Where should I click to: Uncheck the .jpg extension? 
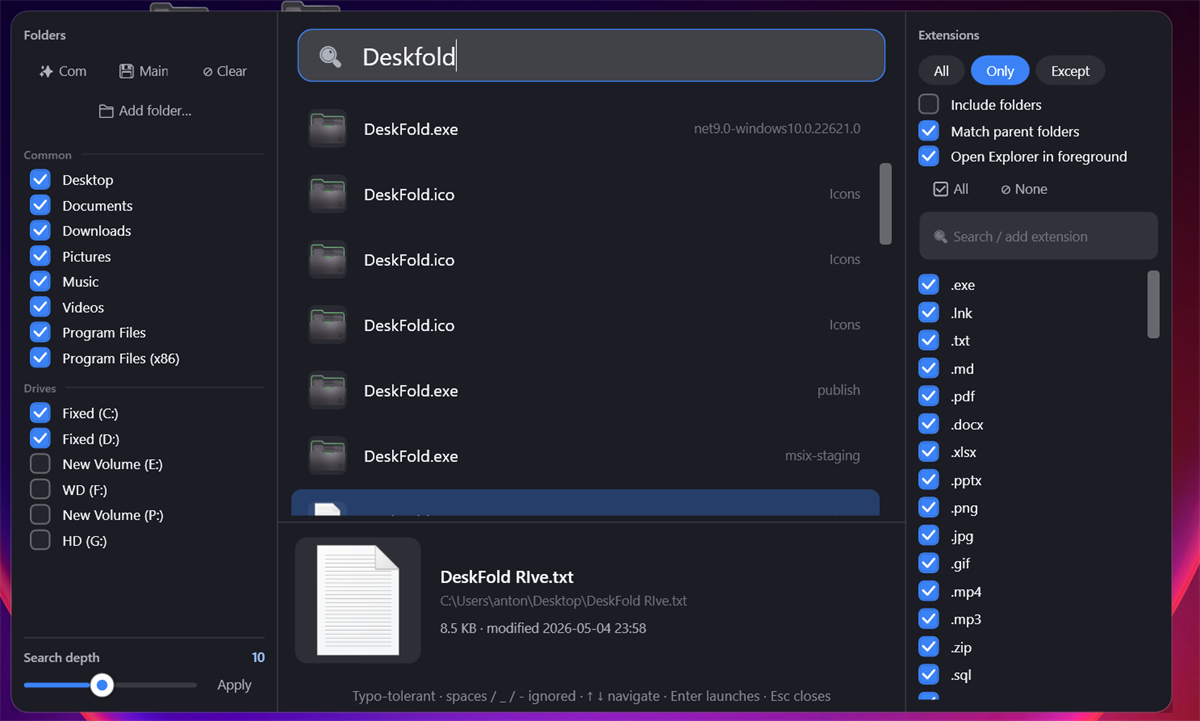(929, 535)
